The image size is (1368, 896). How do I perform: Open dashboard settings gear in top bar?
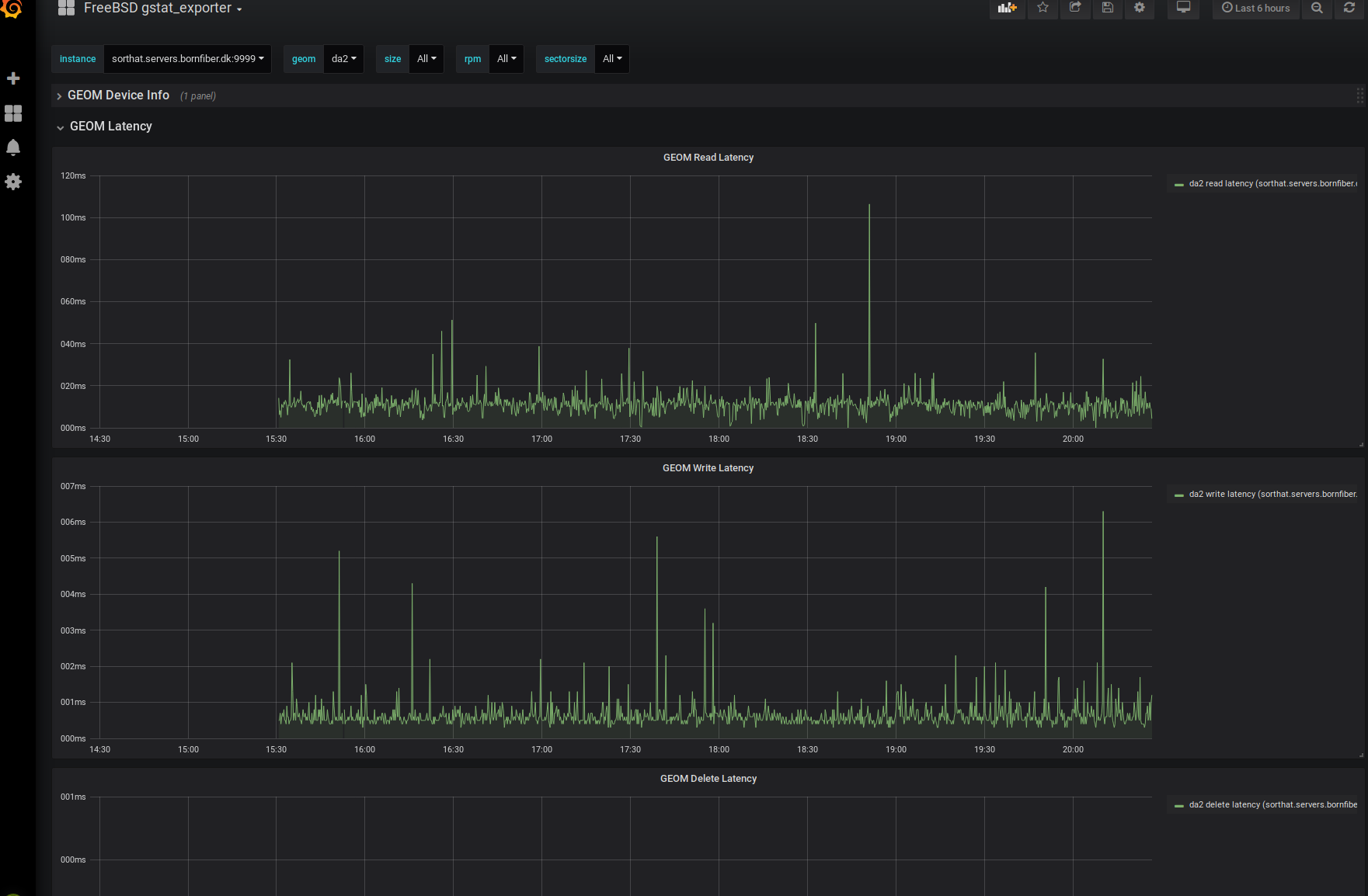(1140, 8)
